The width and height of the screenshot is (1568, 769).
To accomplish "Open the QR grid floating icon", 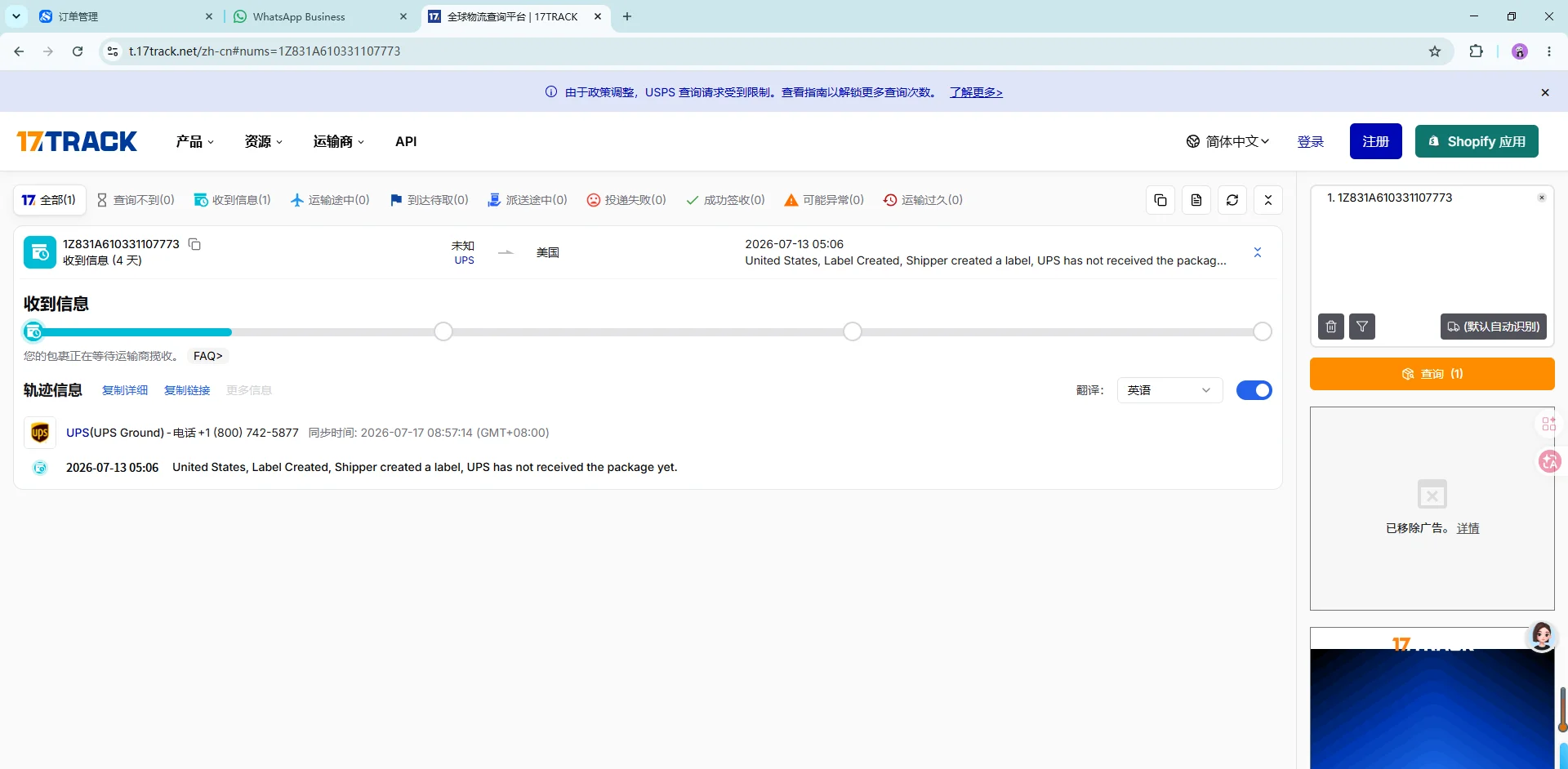I will pyautogui.click(x=1548, y=424).
